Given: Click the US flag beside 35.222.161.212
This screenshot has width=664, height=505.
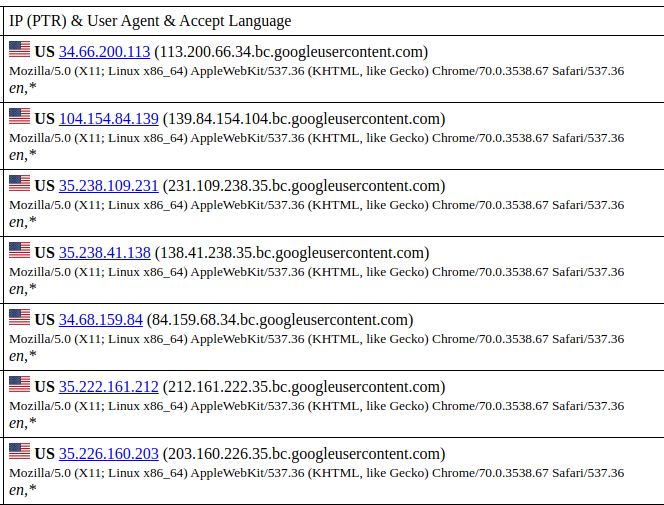Looking at the screenshot, I should (19, 384).
